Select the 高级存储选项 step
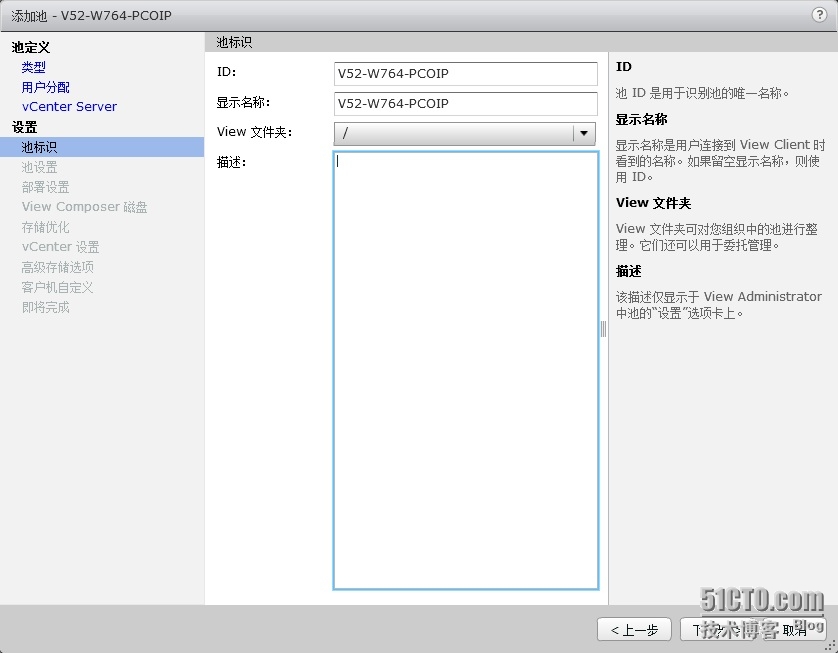The image size is (838, 653). click(58, 267)
